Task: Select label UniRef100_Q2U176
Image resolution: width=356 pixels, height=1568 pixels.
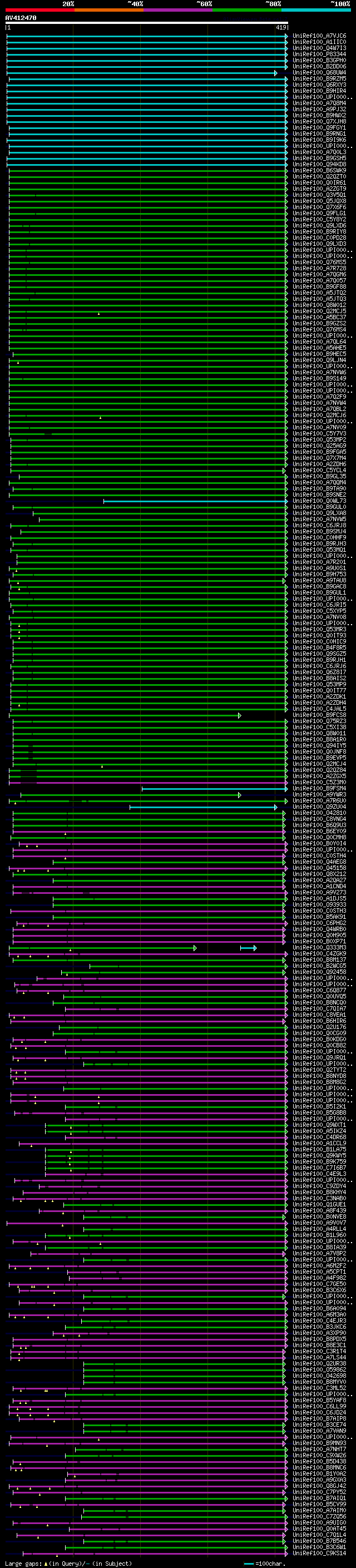Action: point(319,1027)
